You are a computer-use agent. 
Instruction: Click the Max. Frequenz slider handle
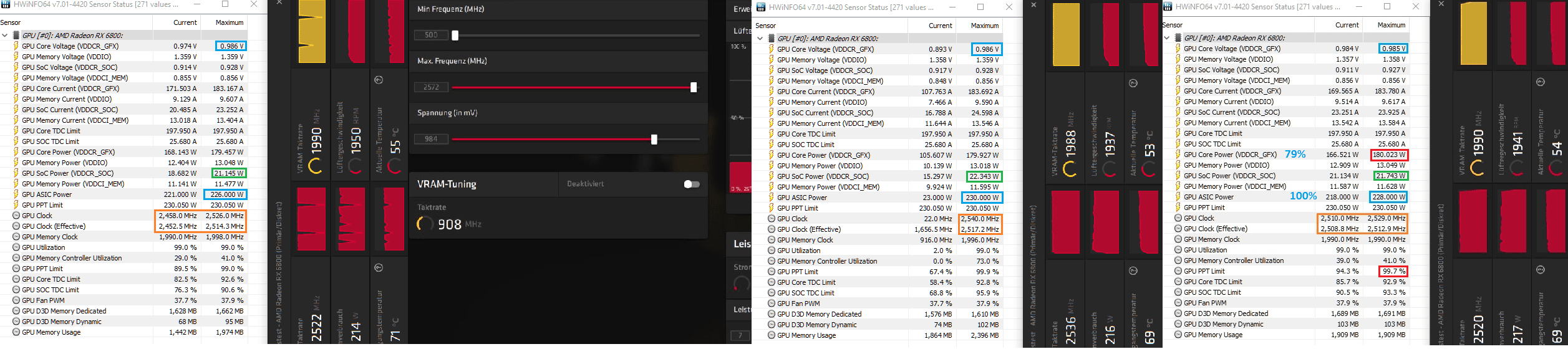point(694,87)
